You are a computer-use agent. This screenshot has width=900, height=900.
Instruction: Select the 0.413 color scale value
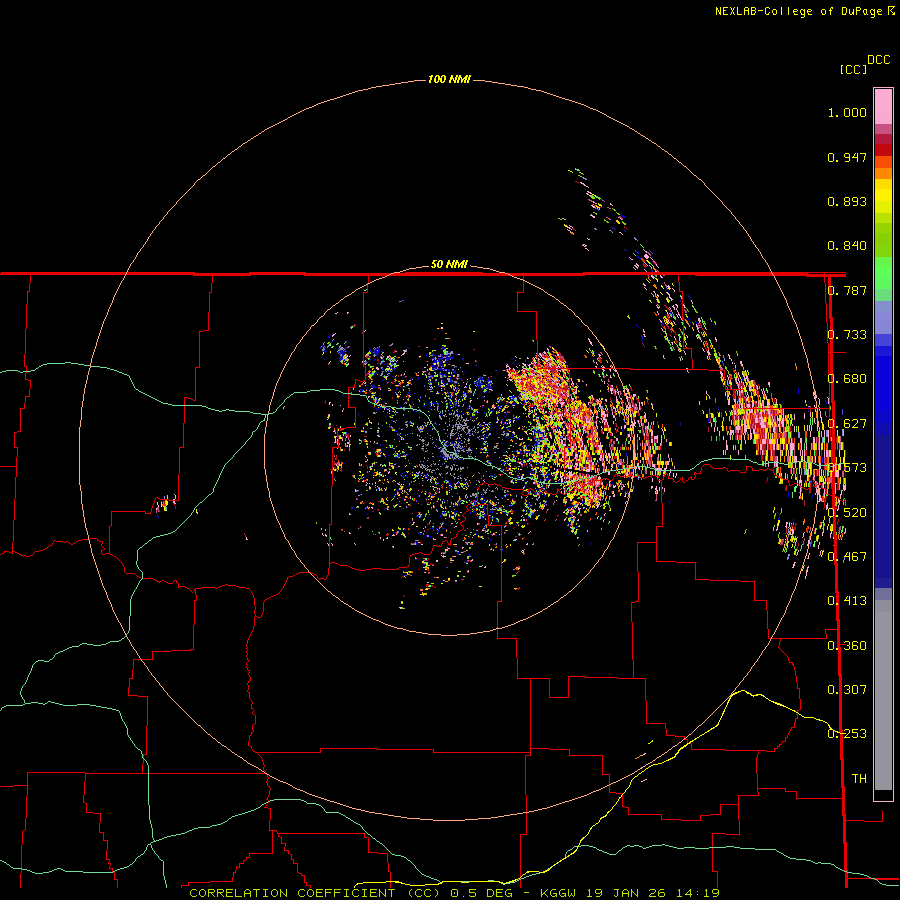847,601
